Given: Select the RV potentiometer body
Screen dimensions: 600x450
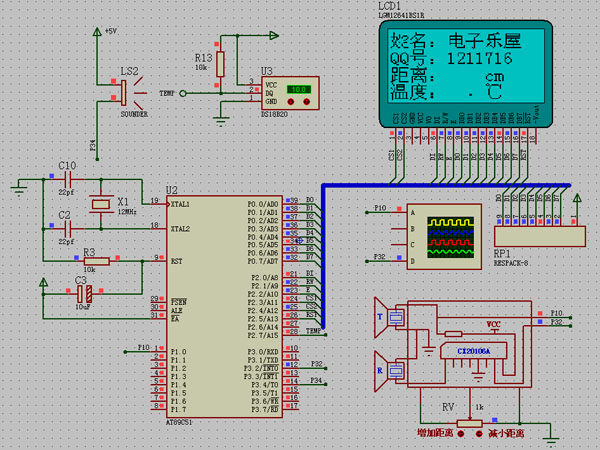Looking at the screenshot, I should pyautogui.click(x=470, y=424).
